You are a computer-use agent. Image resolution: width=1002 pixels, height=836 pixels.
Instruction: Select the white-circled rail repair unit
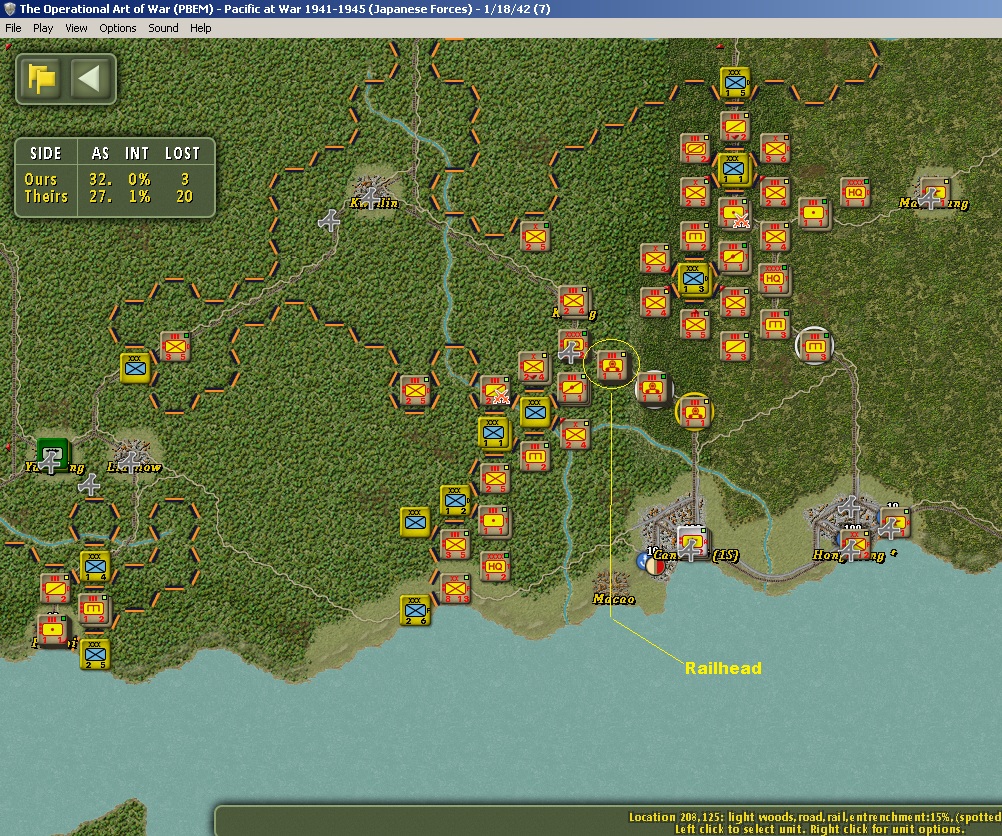coord(652,388)
